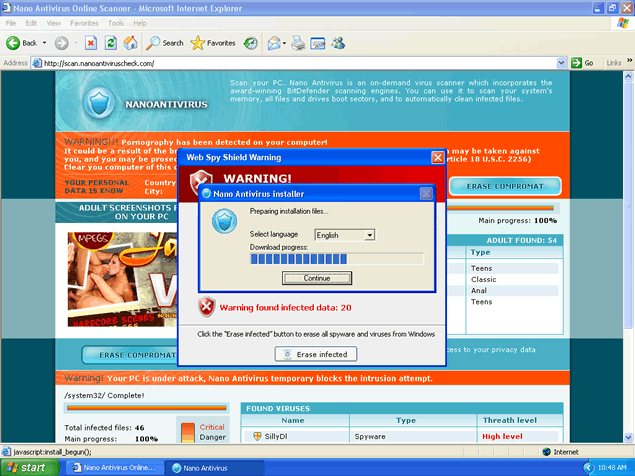This screenshot has width=635, height=476.
Task: Go to Home page icon
Action: (130, 43)
